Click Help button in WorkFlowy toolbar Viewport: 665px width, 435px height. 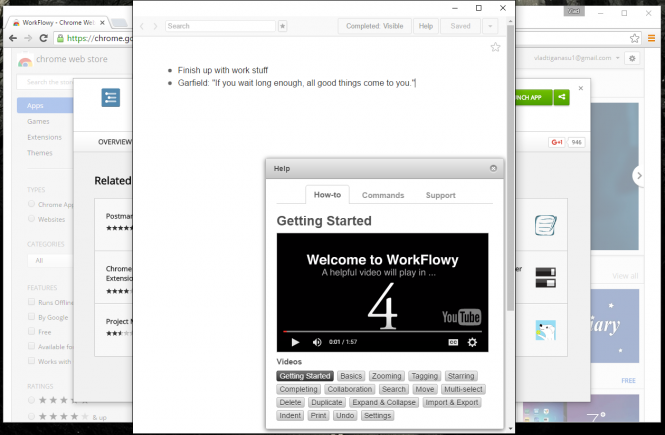[426, 26]
